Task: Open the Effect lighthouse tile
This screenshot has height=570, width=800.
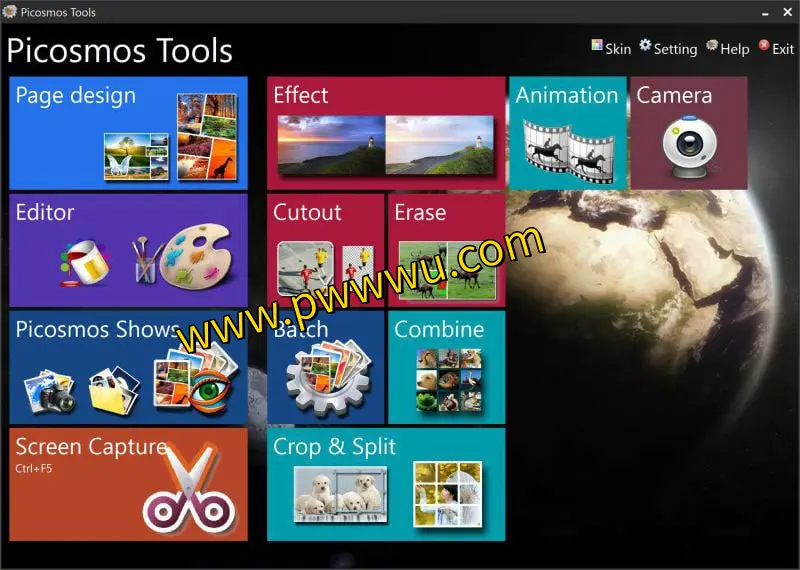Action: click(x=387, y=133)
